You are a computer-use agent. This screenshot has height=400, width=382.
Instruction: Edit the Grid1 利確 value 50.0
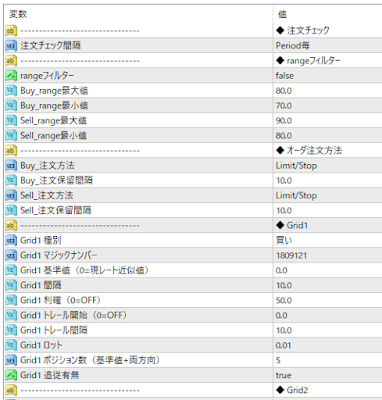[284, 300]
